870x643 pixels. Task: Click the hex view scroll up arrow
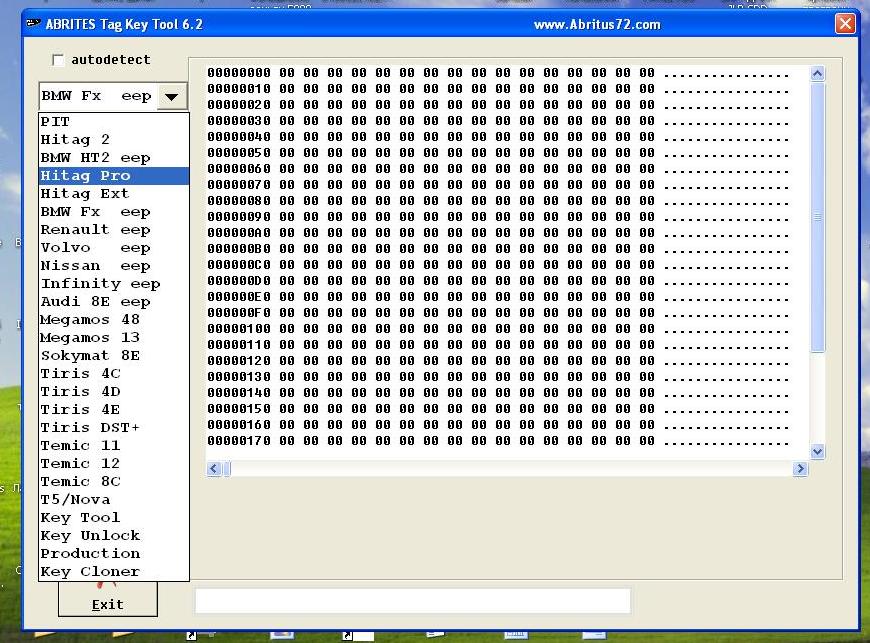pos(817,74)
